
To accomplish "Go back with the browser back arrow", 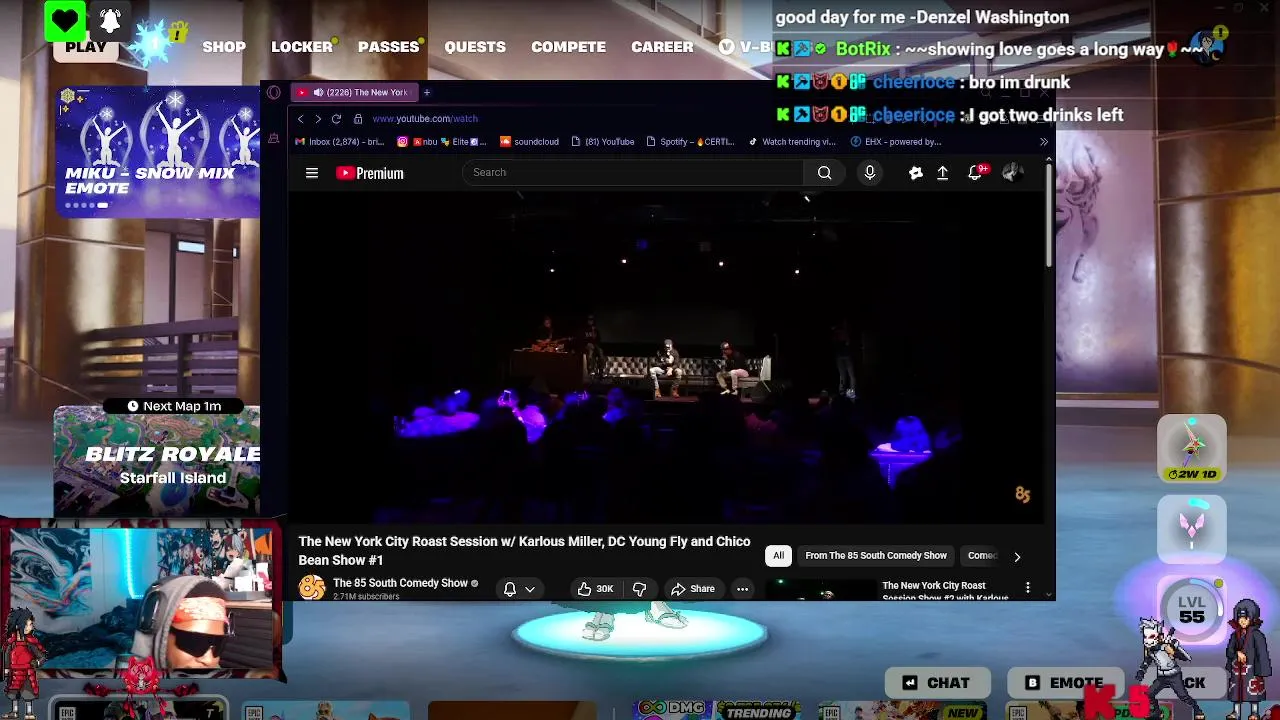I will click(300, 119).
